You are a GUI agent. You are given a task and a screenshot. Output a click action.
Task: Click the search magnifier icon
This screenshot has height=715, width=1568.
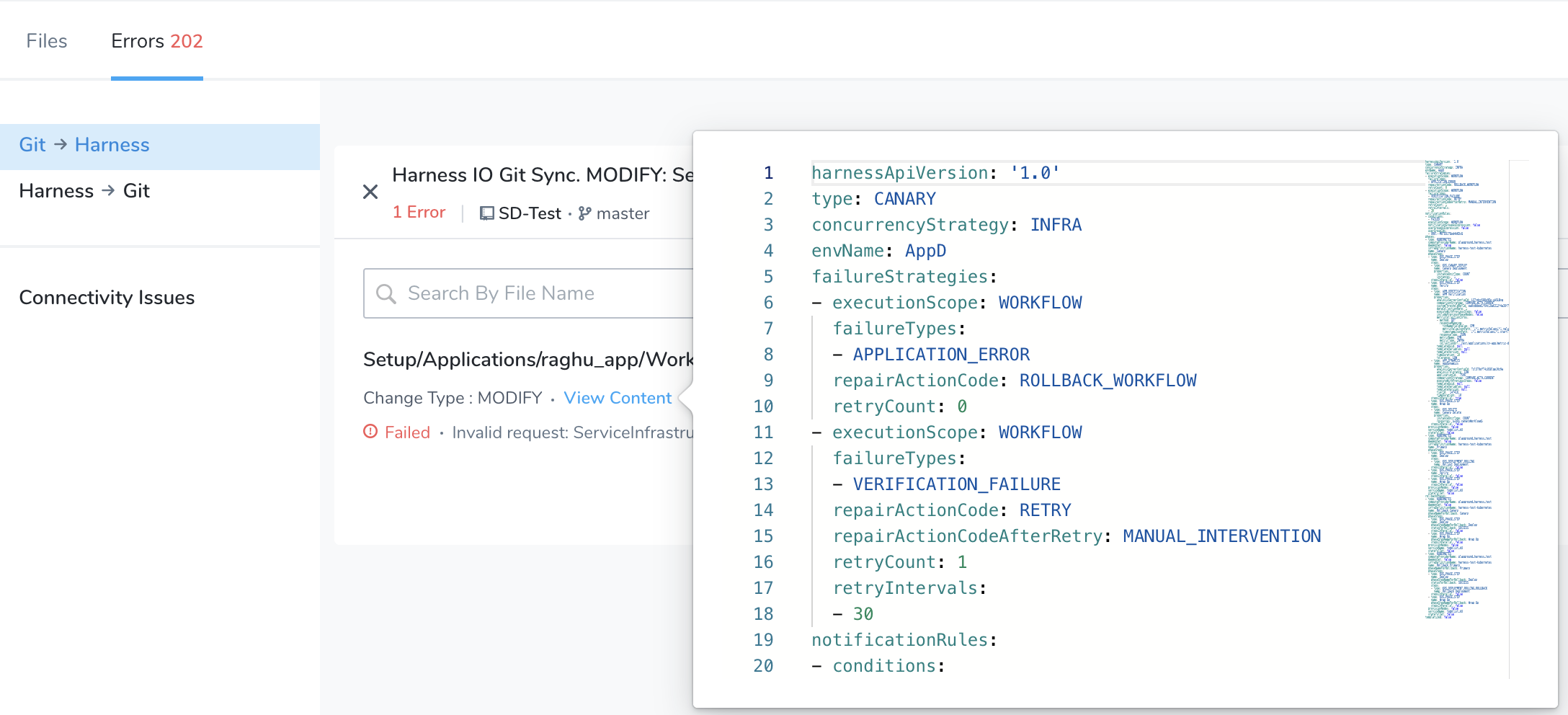coord(386,293)
